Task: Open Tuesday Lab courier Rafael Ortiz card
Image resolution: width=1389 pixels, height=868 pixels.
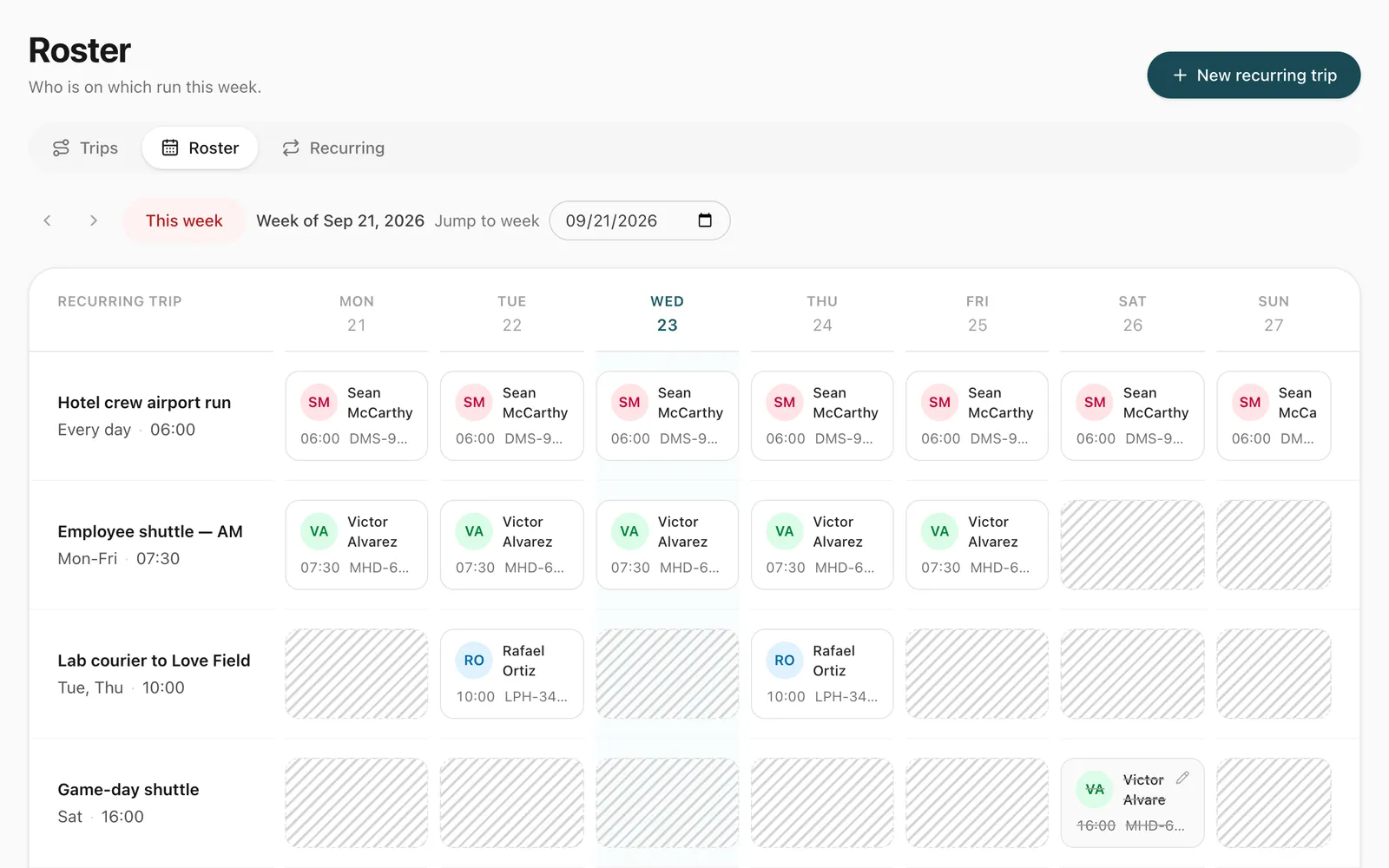Action: tap(512, 674)
